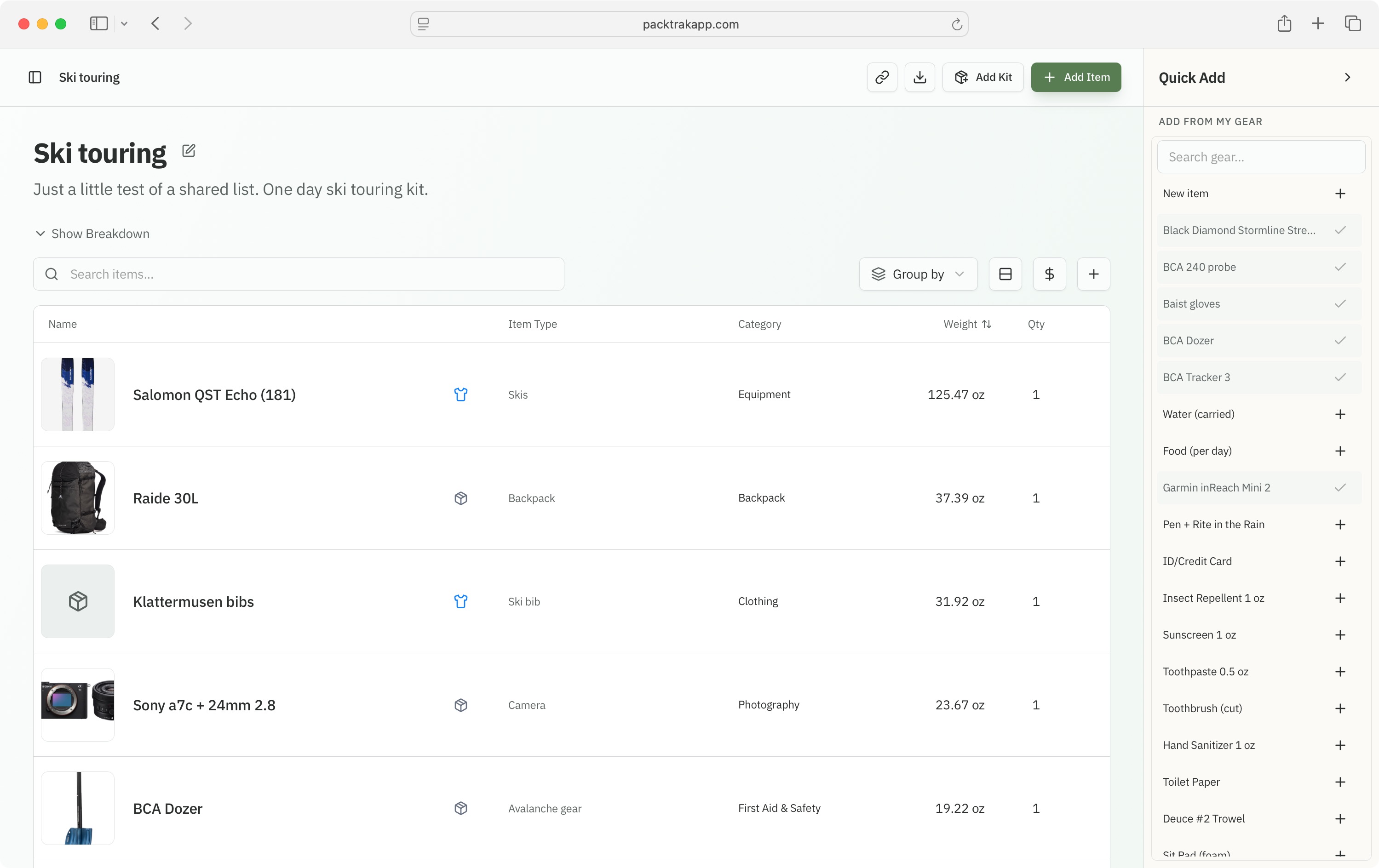This screenshot has width=1379, height=868.
Task: Add Water (carried) from gear list
Action: click(x=1340, y=414)
